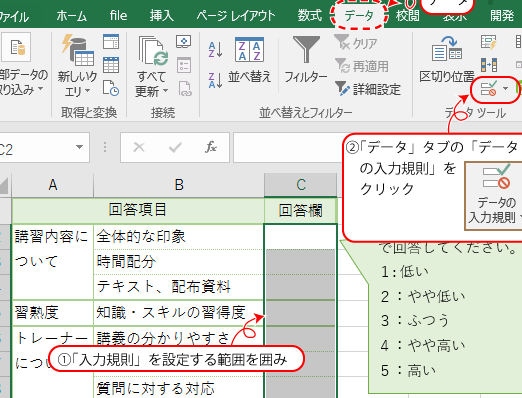Open the file ribbon tab
Viewport: 522px width, 398px height.
pyautogui.click(x=118, y=15)
